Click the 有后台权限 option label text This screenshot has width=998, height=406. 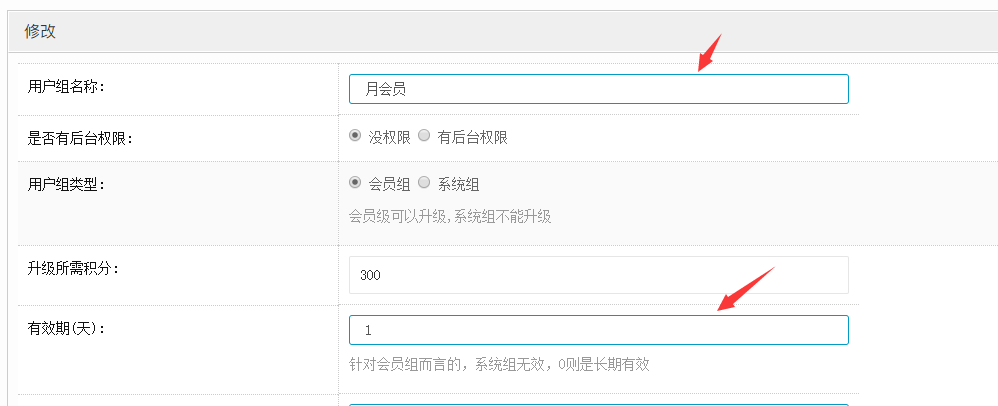click(473, 137)
